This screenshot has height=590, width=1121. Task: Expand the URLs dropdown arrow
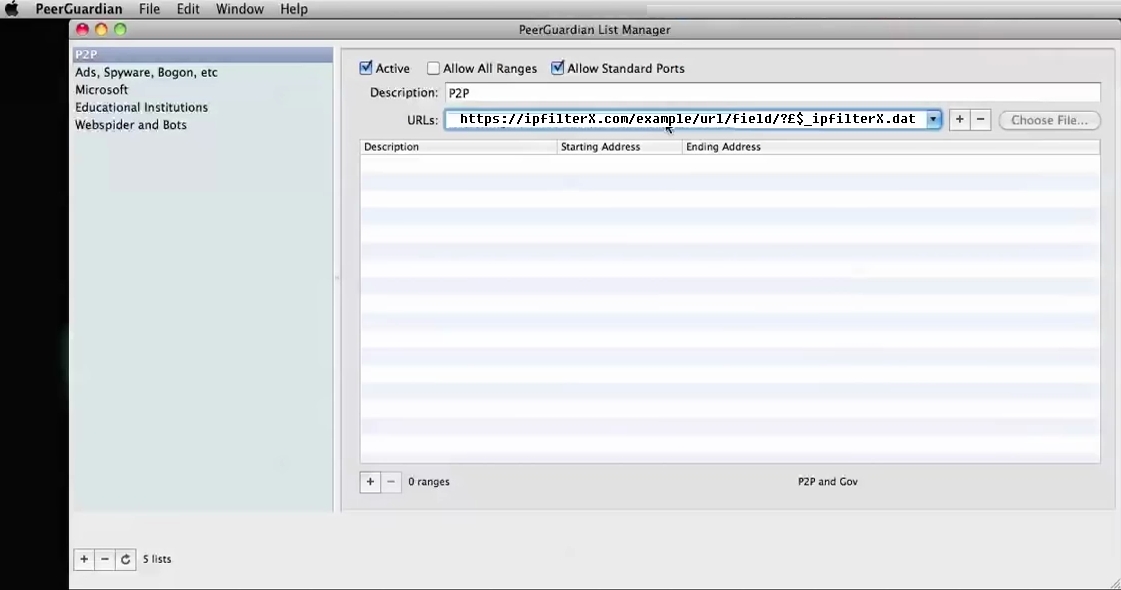(x=934, y=119)
